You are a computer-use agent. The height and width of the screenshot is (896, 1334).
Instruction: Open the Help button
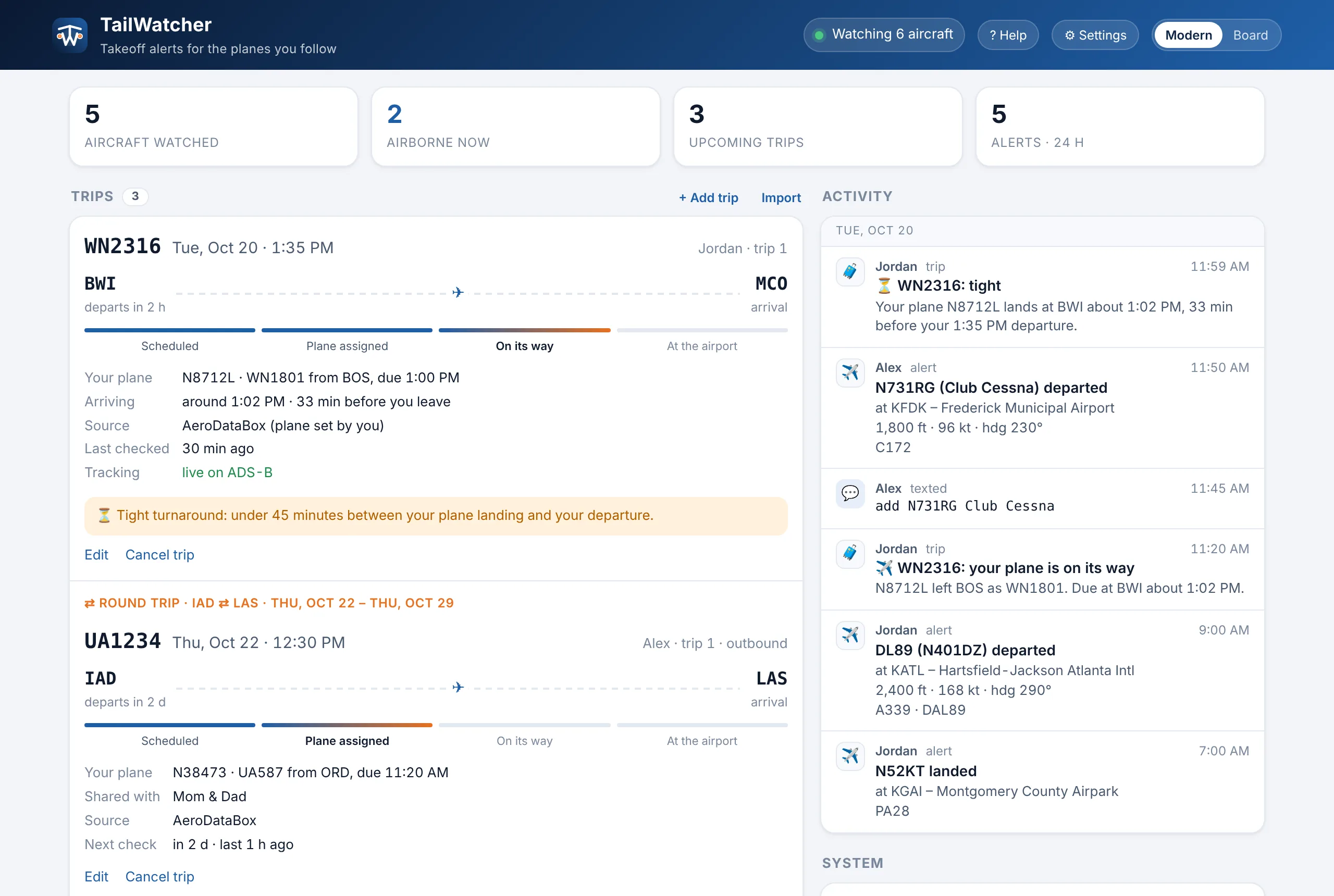[x=1008, y=35]
